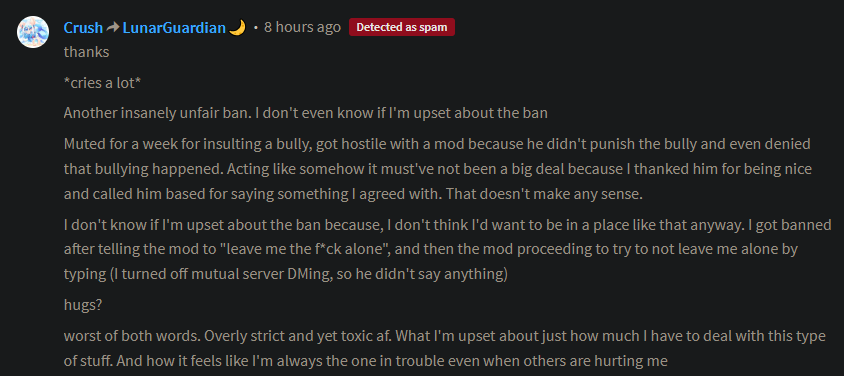This screenshot has height=376, width=844.
Task: Visit LunarGuardian's profile link
Action: (x=174, y=27)
